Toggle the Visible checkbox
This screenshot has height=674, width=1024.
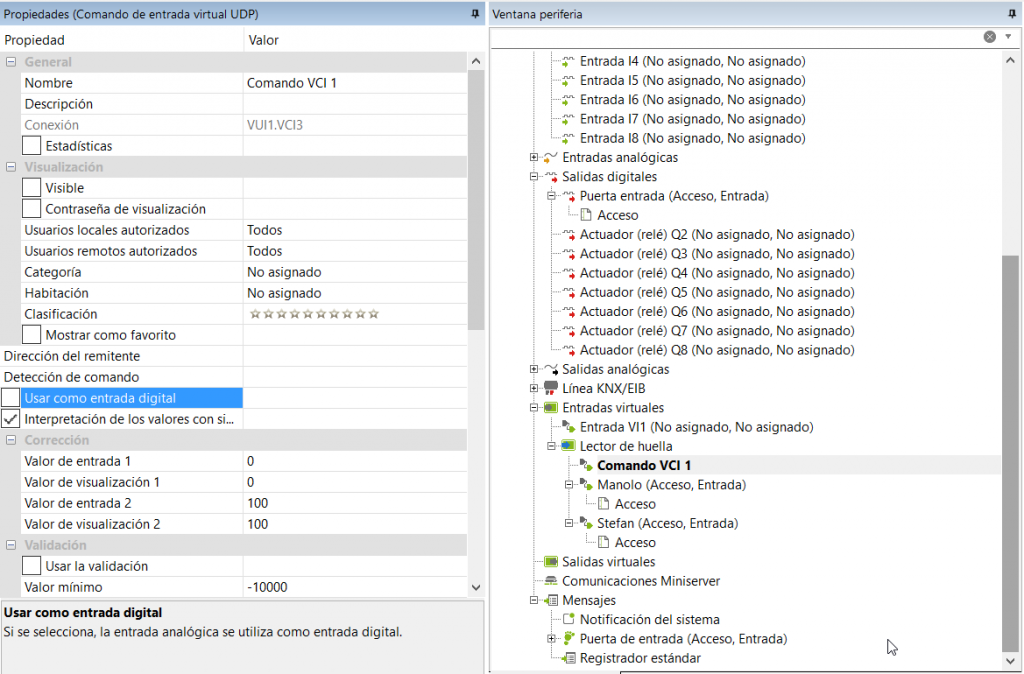click(32, 188)
